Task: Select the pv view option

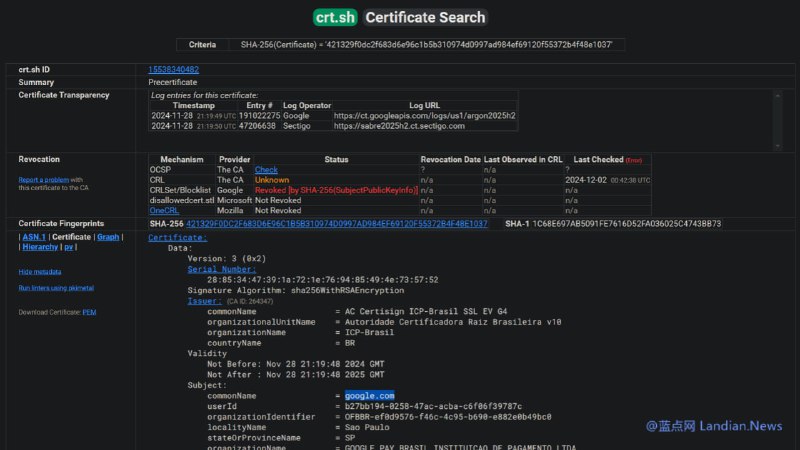Action: pyautogui.click(x=69, y=246)
